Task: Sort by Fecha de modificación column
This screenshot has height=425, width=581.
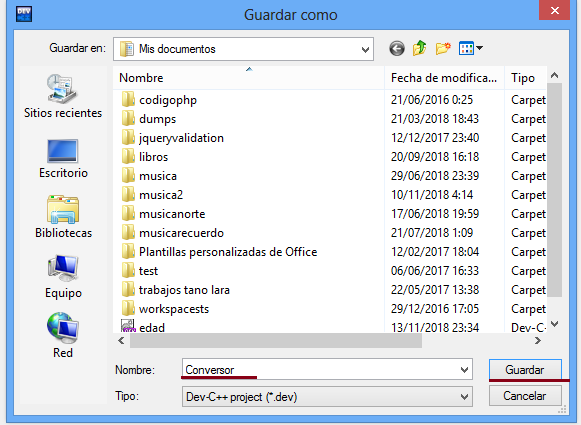Action: point(444,78)
